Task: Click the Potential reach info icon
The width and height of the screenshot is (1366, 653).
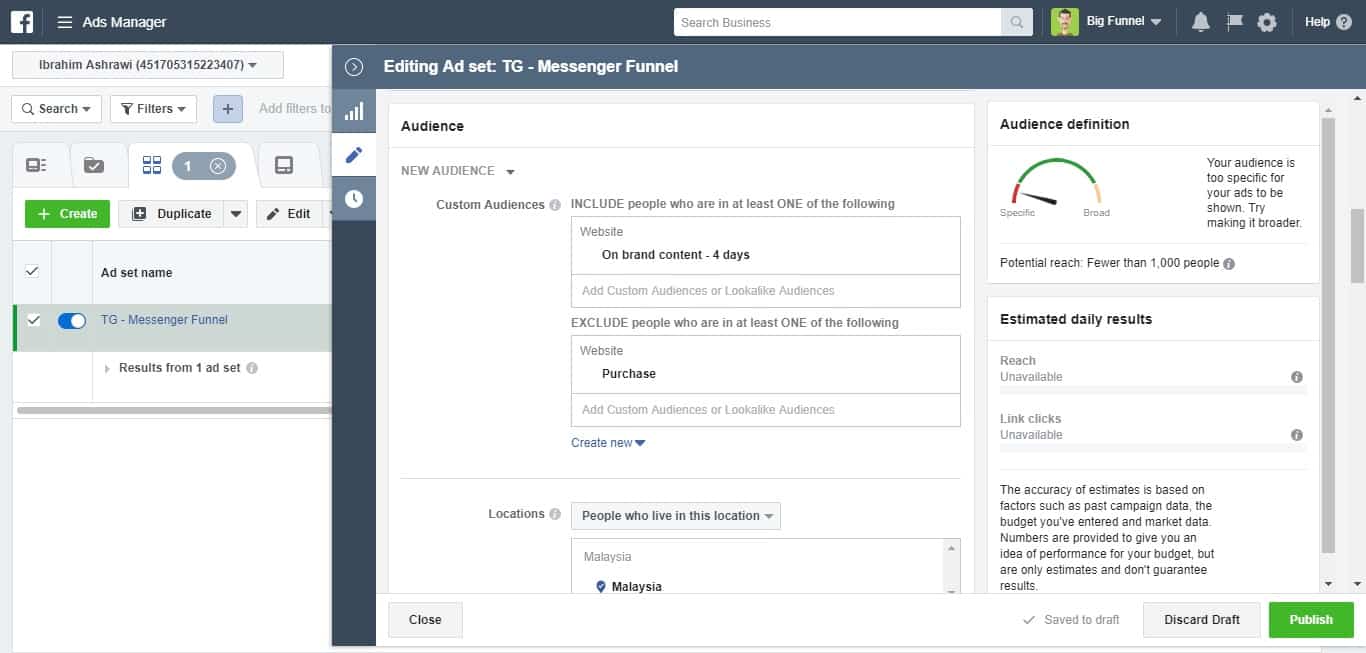Action: click(x=1229, y=264)
